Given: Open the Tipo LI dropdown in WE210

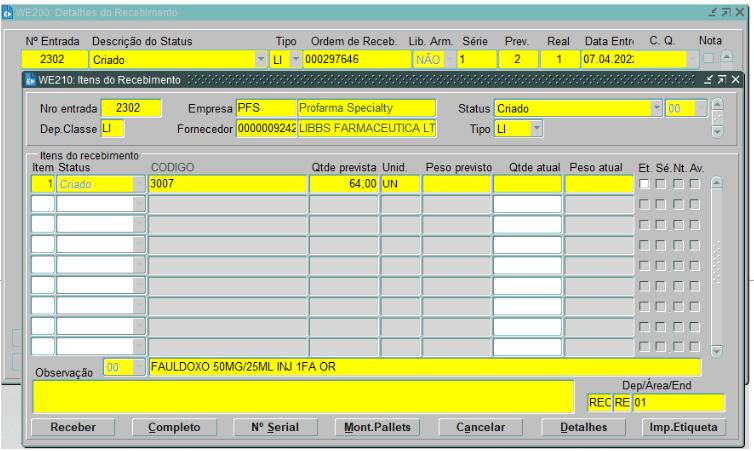Looking at the screenshot, I should click(x=537, y=128).
